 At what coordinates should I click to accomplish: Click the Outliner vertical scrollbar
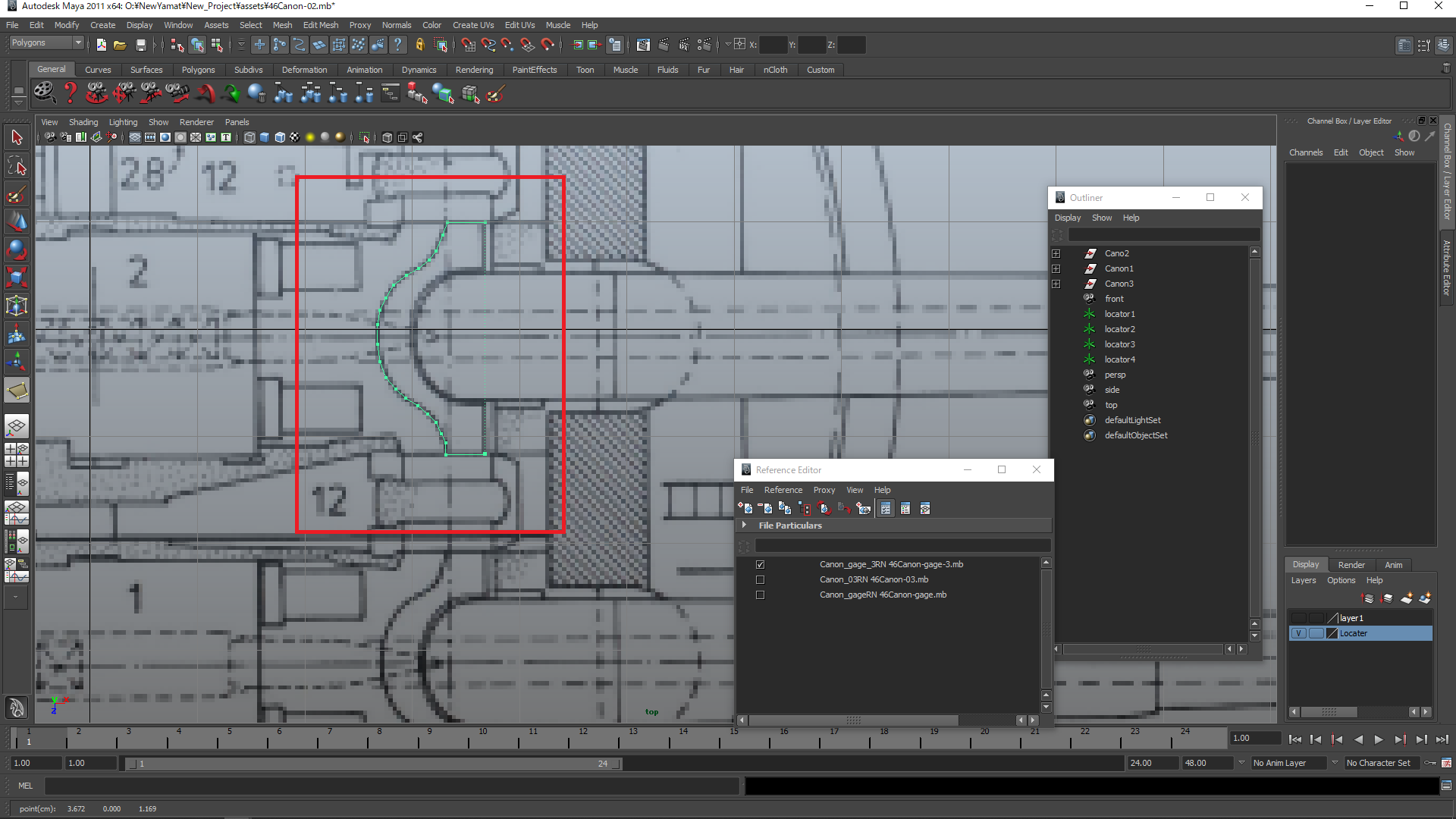pos(1254,441)
